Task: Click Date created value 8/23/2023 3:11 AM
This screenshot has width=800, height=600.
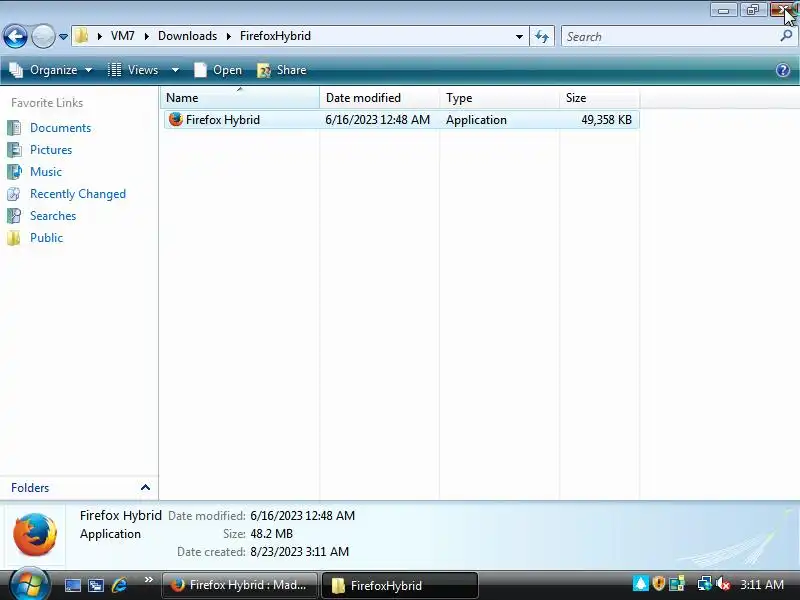Action: (x=299, y=552)
